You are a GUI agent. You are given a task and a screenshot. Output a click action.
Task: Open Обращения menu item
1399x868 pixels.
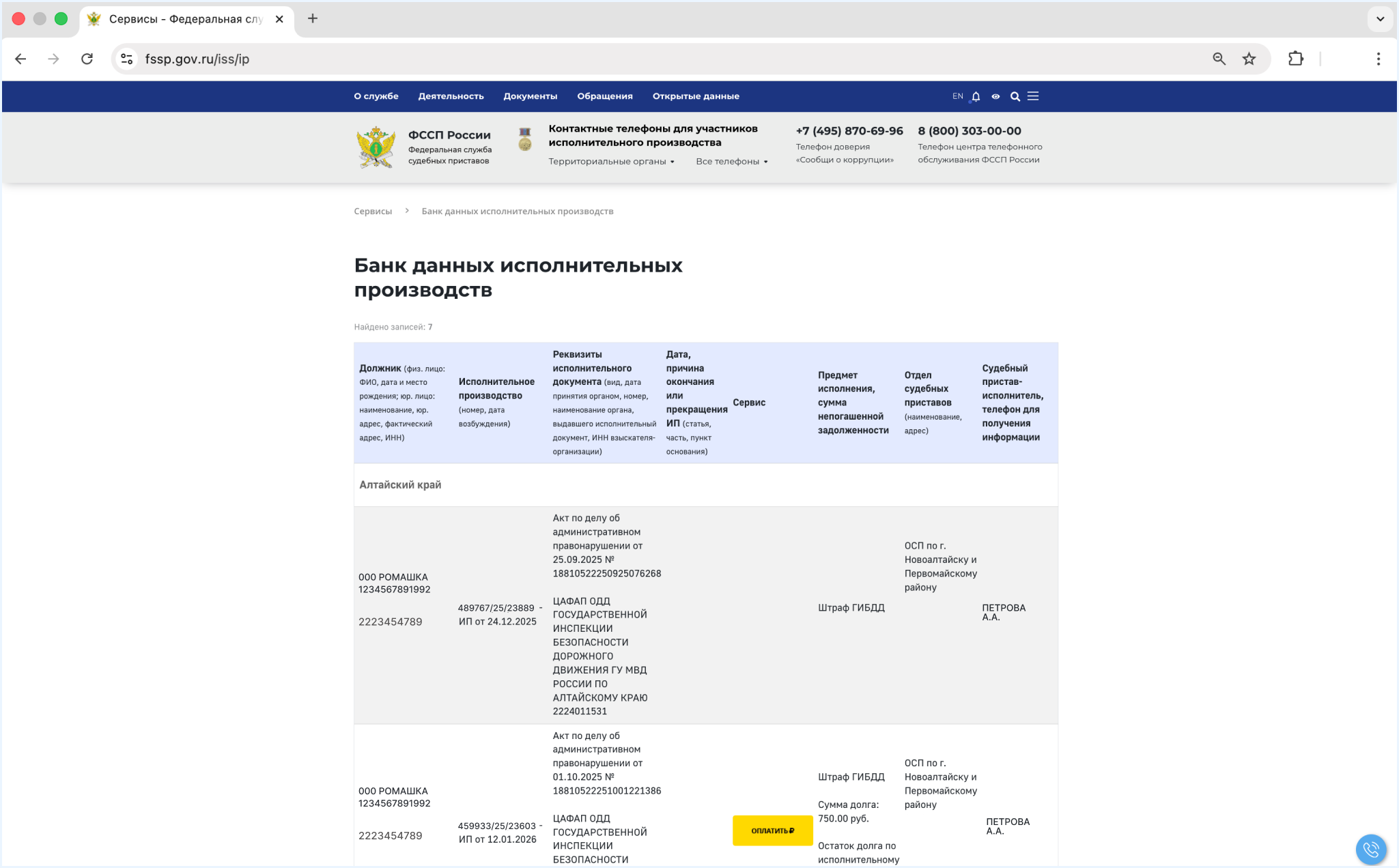pos(604,96)
